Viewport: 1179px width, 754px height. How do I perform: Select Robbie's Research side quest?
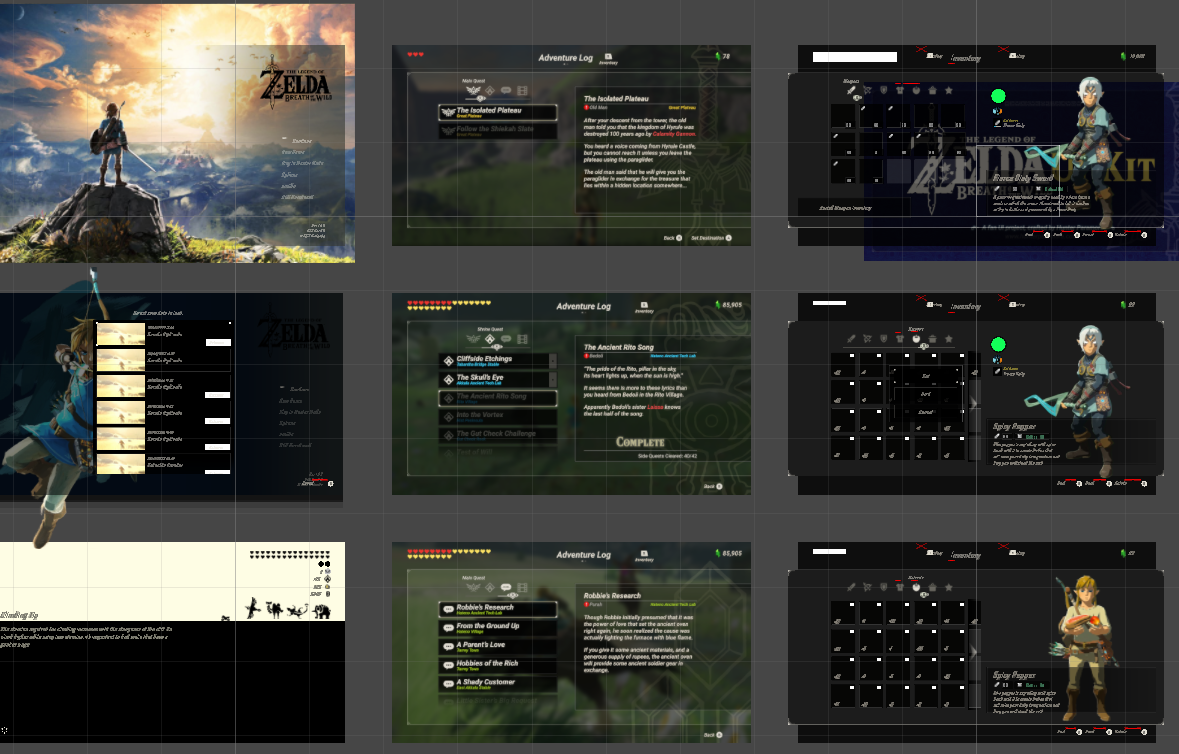point(498,609)
